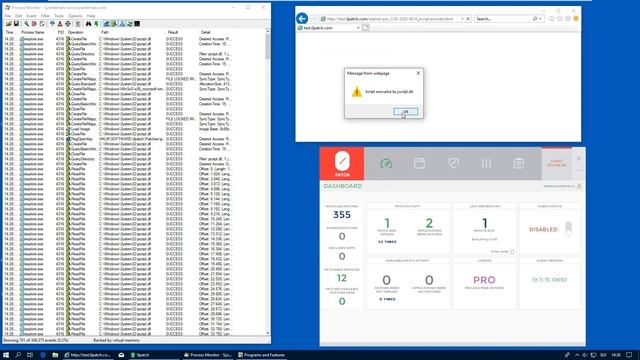Screen dimensions: 640x360
Task: Open the Tools menu in Process Monitor
Action: 59,16
